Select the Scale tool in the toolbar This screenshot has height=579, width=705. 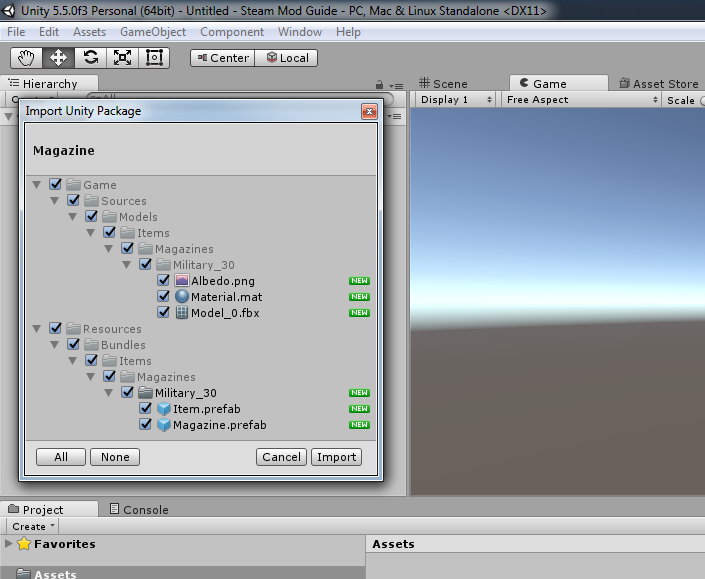[122, 58]
